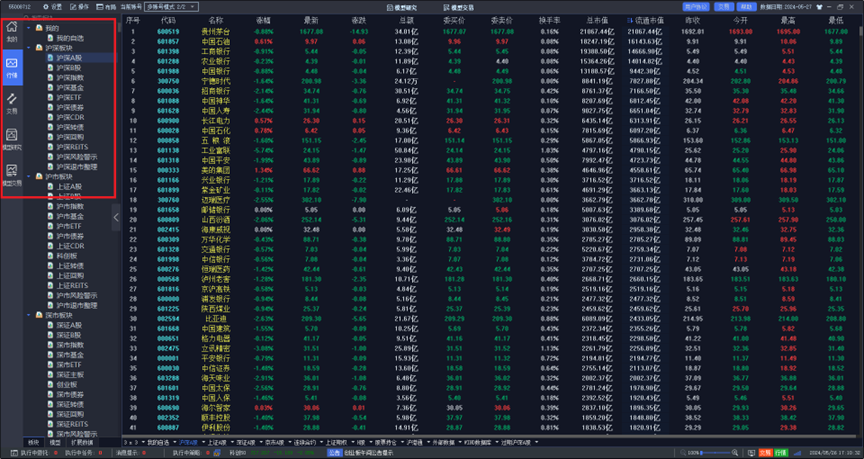Screen dimensions: 864x459
Task: Select 深证主板 in the tree
Action: [70, 375]
